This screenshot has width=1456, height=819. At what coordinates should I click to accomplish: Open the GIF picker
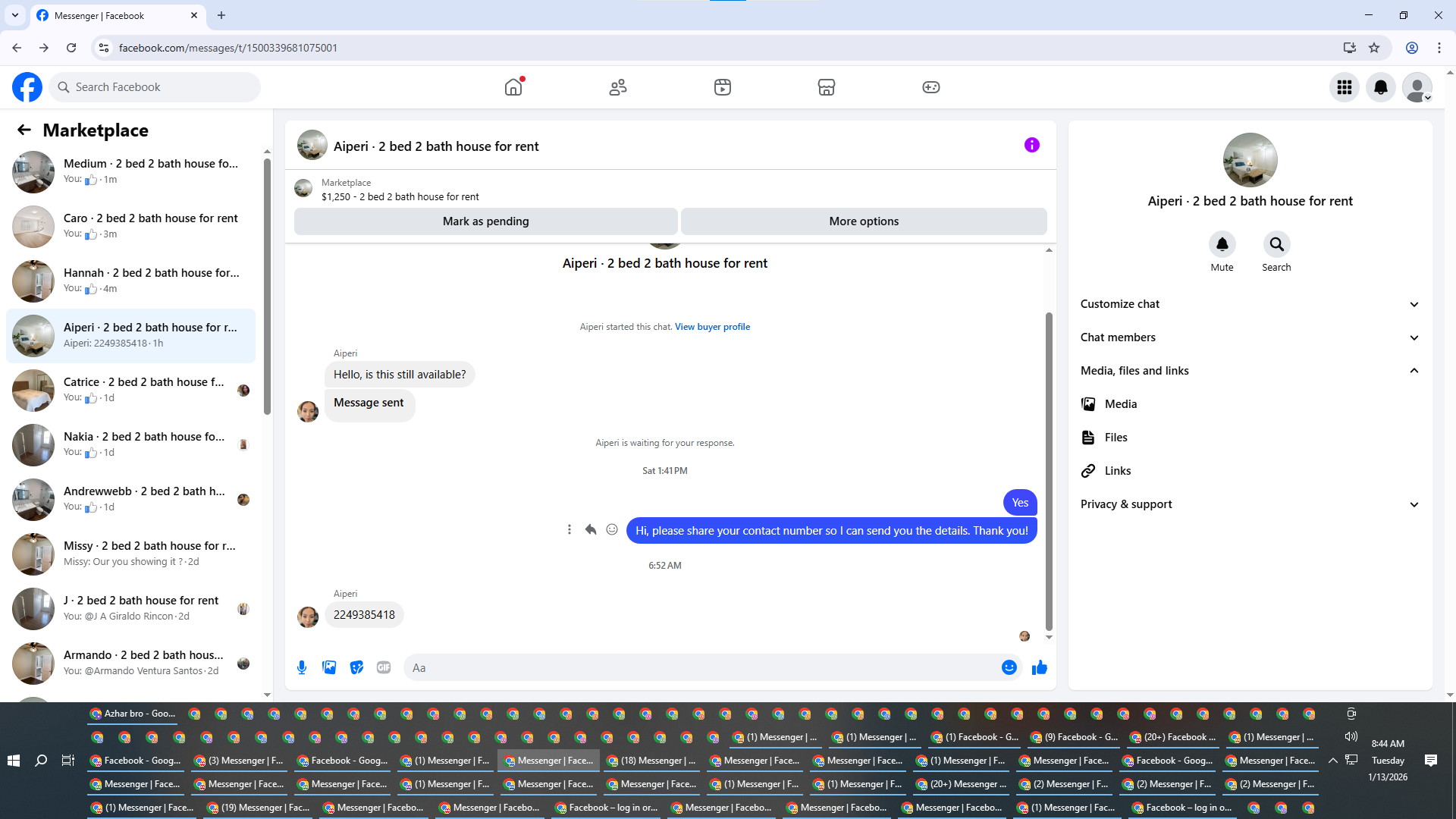pos(384,667)
